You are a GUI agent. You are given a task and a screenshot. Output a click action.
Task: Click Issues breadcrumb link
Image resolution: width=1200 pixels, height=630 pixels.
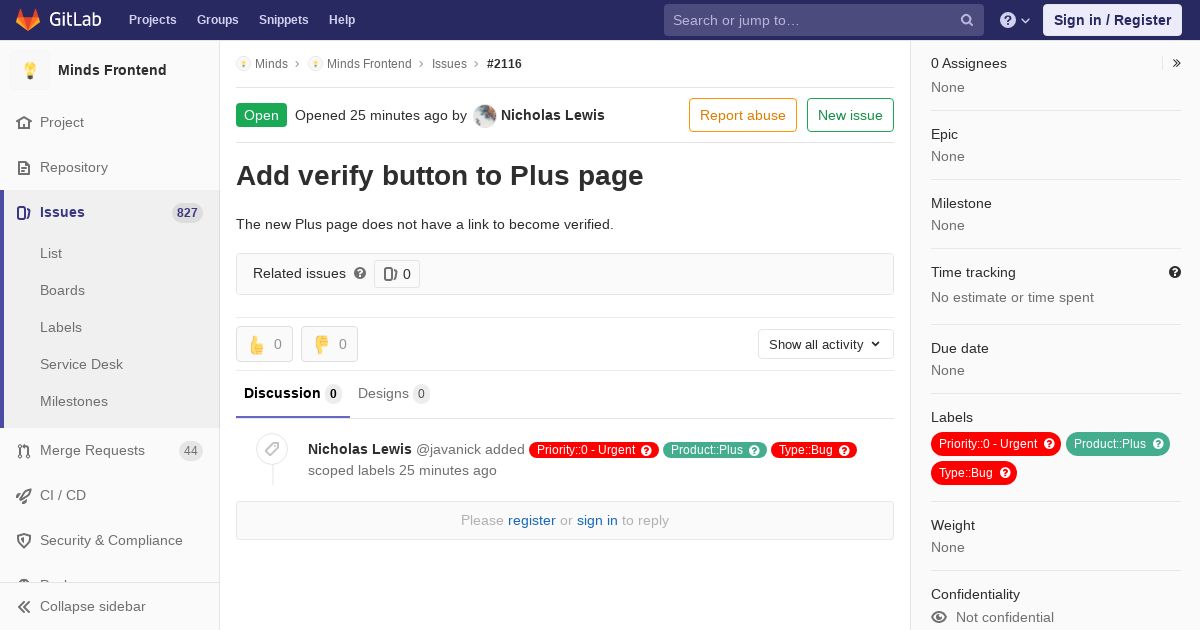click(x=449, y=63)
